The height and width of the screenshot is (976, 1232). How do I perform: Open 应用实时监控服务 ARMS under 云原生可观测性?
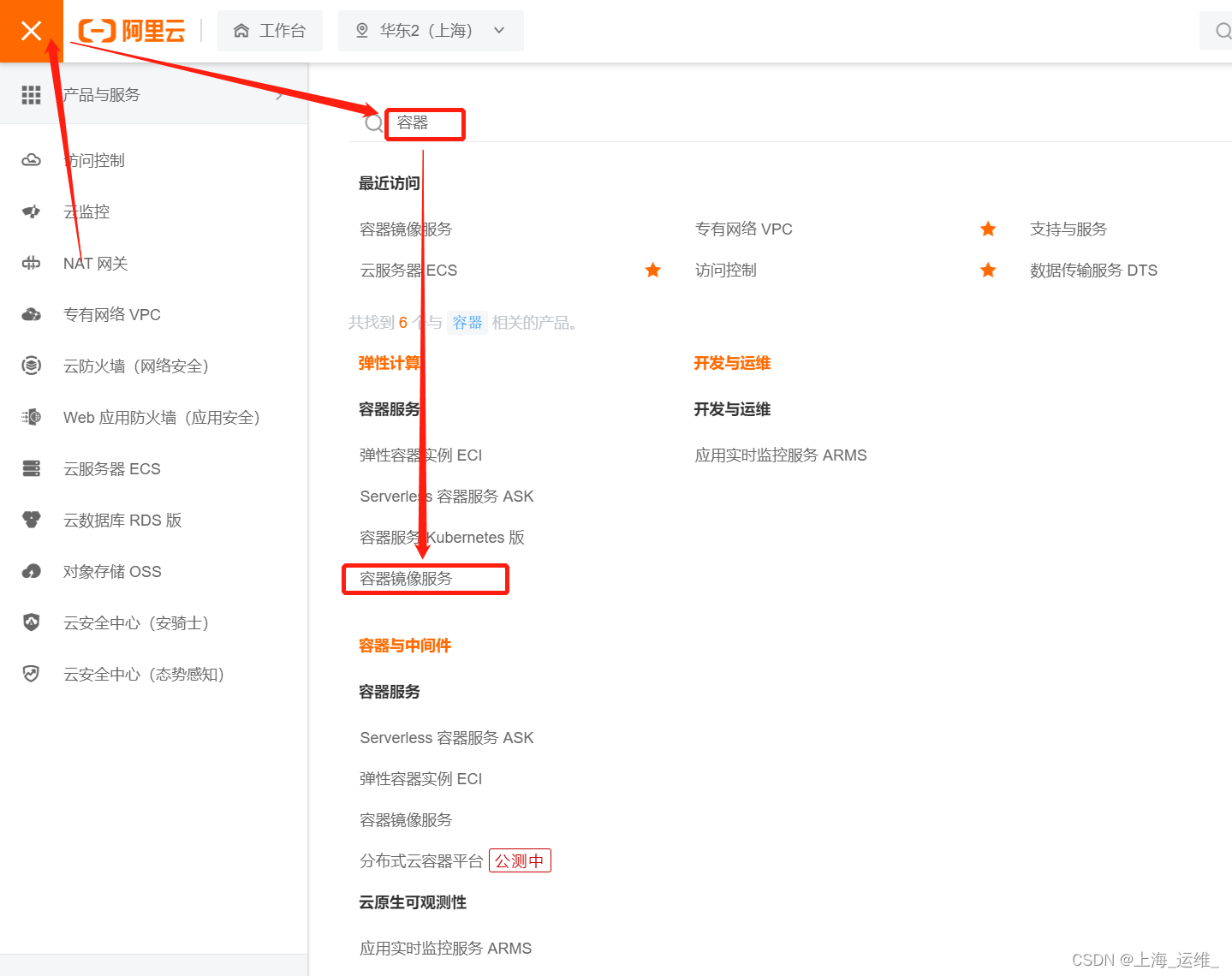tap(445, 948)
